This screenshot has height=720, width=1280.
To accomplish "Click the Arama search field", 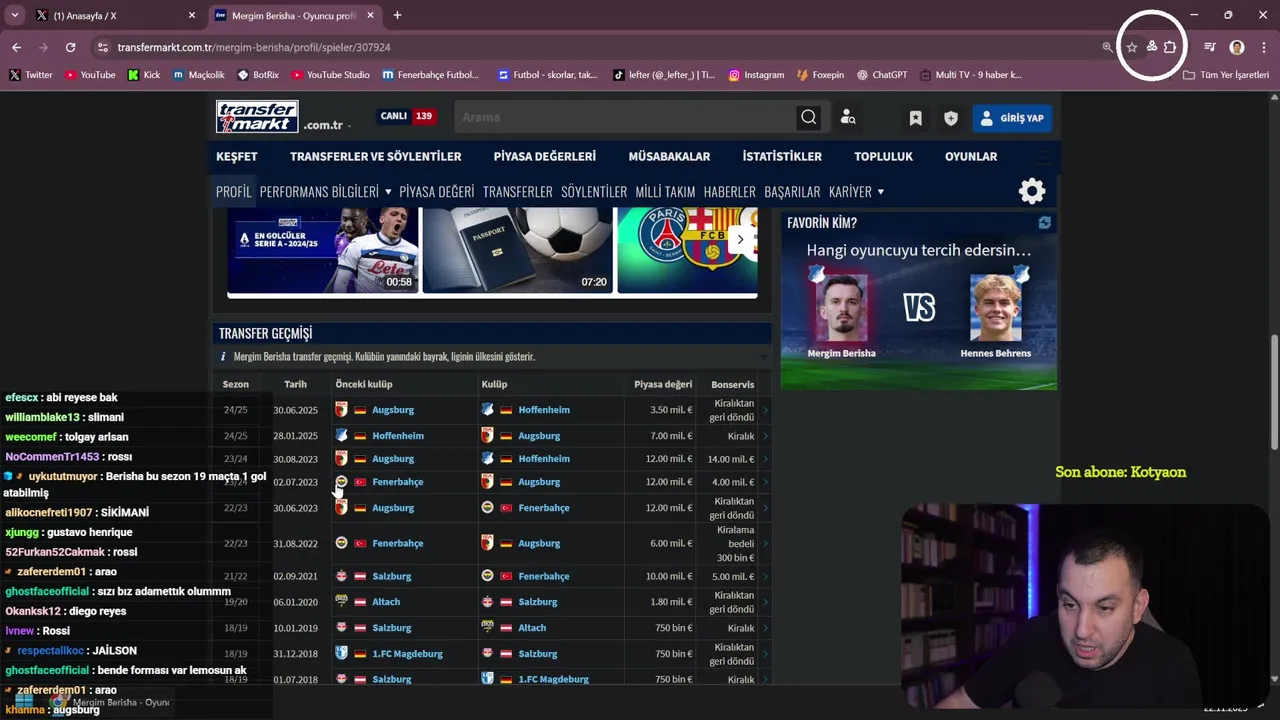I will [x=626, y=117].
